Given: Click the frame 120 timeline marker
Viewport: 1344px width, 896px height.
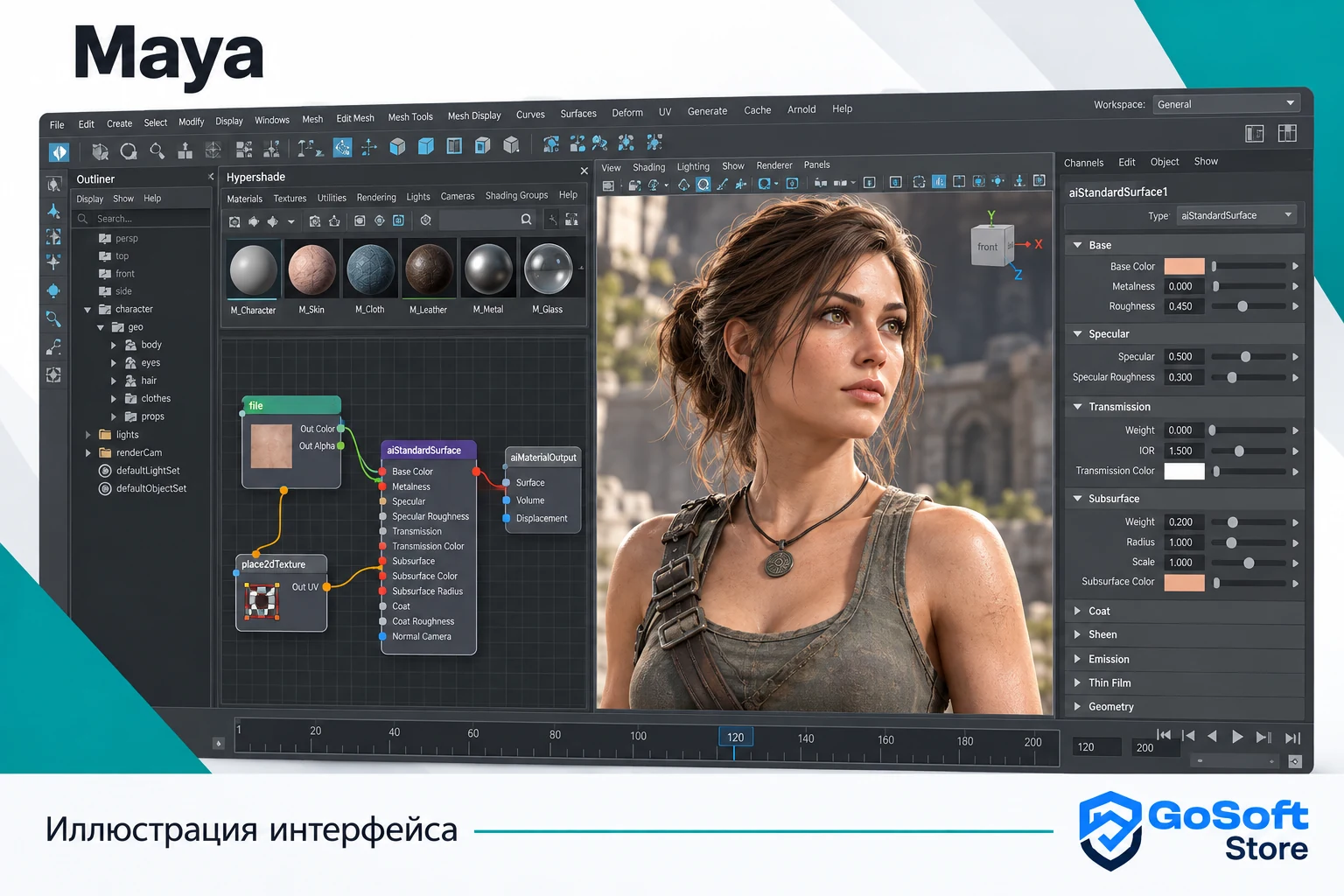Looking at the screenshot, I should pyautogui.click(x=735, y=738).
